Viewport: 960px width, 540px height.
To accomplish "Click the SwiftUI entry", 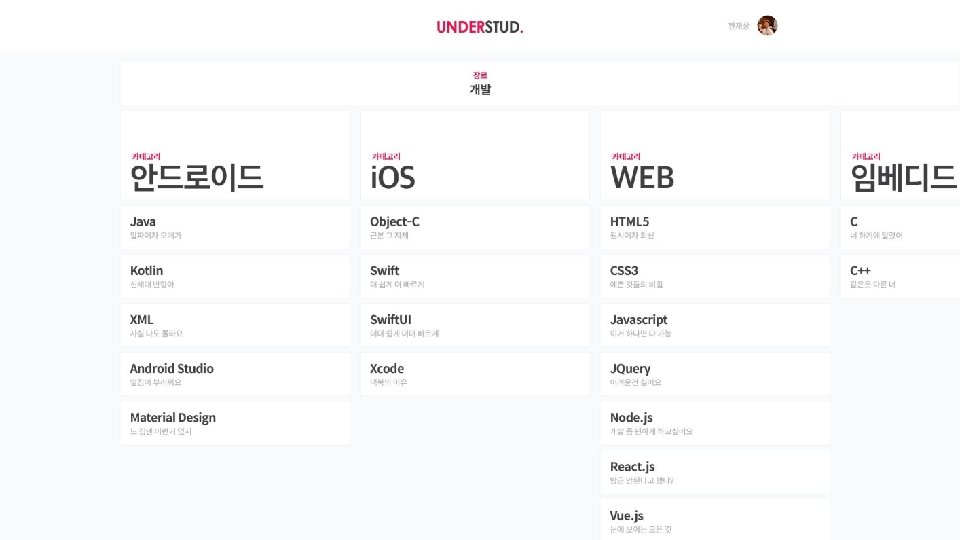I will pyautogui.click(x=475, y=325).
